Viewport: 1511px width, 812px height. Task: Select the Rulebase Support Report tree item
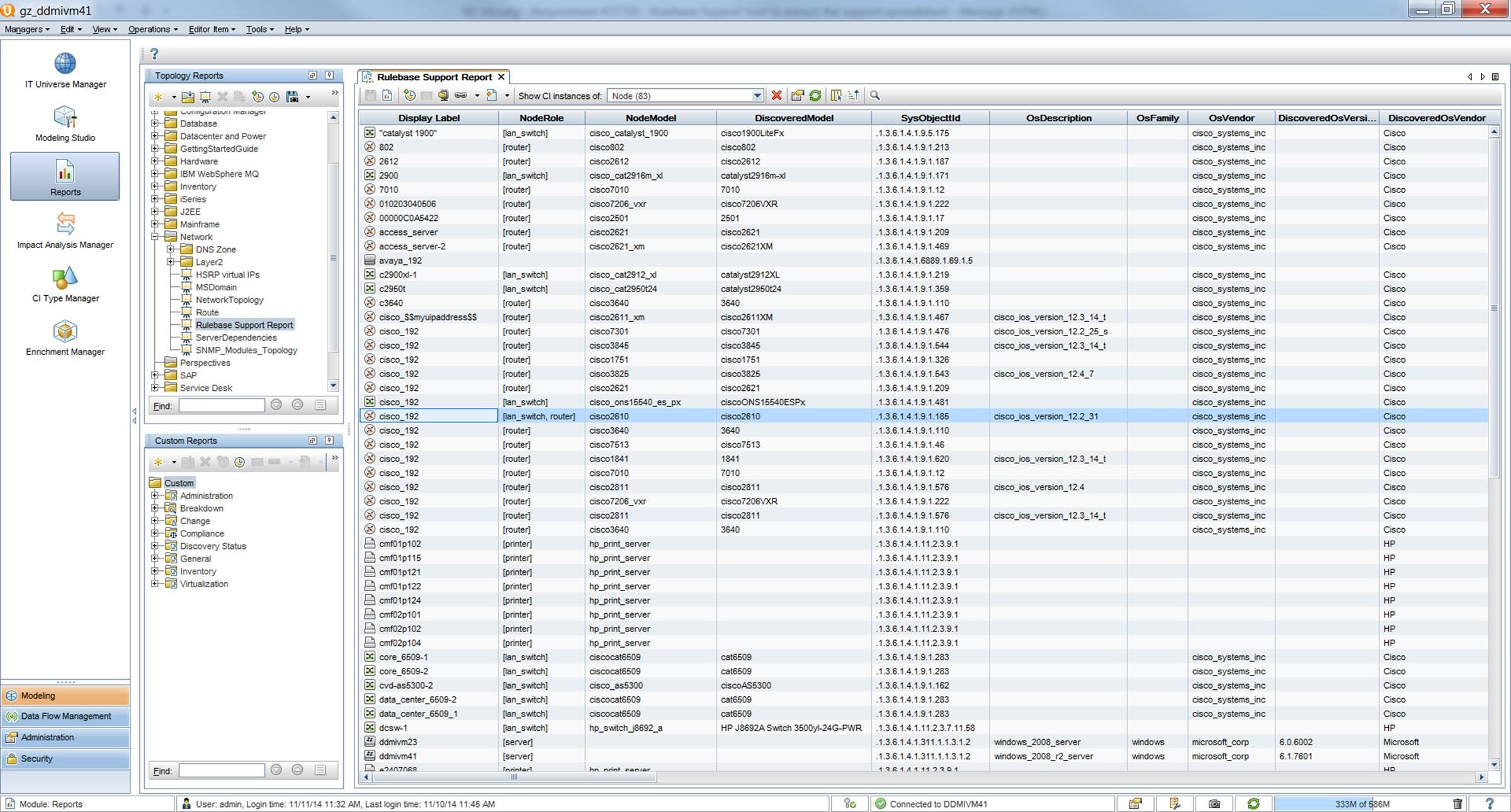pos(244,325)
